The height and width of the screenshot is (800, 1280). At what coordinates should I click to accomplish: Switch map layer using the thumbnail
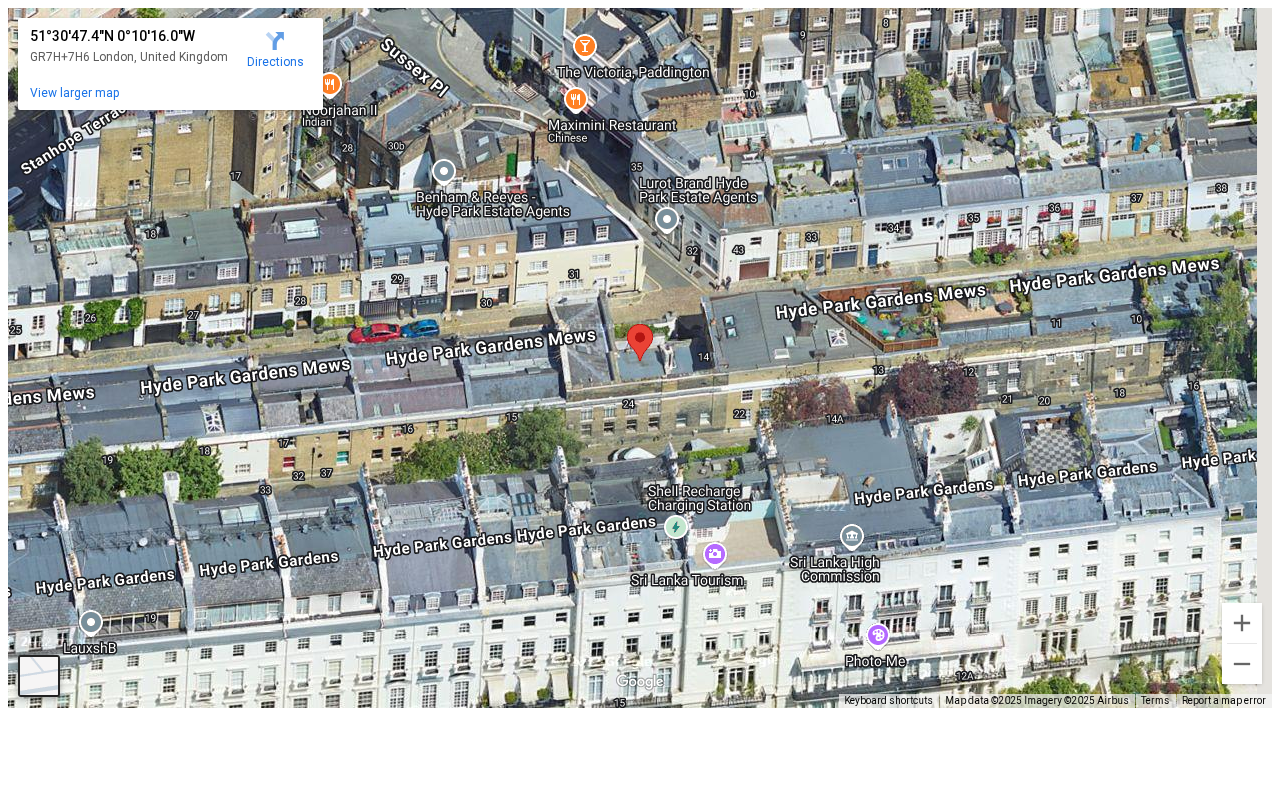click(x=39, y=676)
